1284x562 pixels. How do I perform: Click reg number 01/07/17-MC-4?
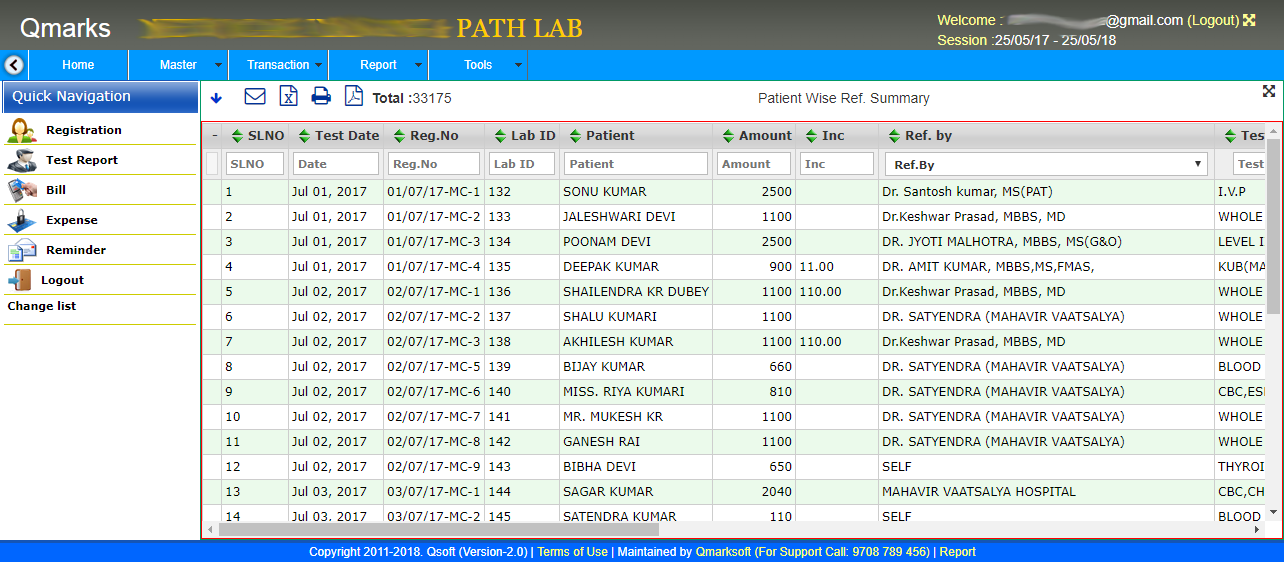[434, 267]
